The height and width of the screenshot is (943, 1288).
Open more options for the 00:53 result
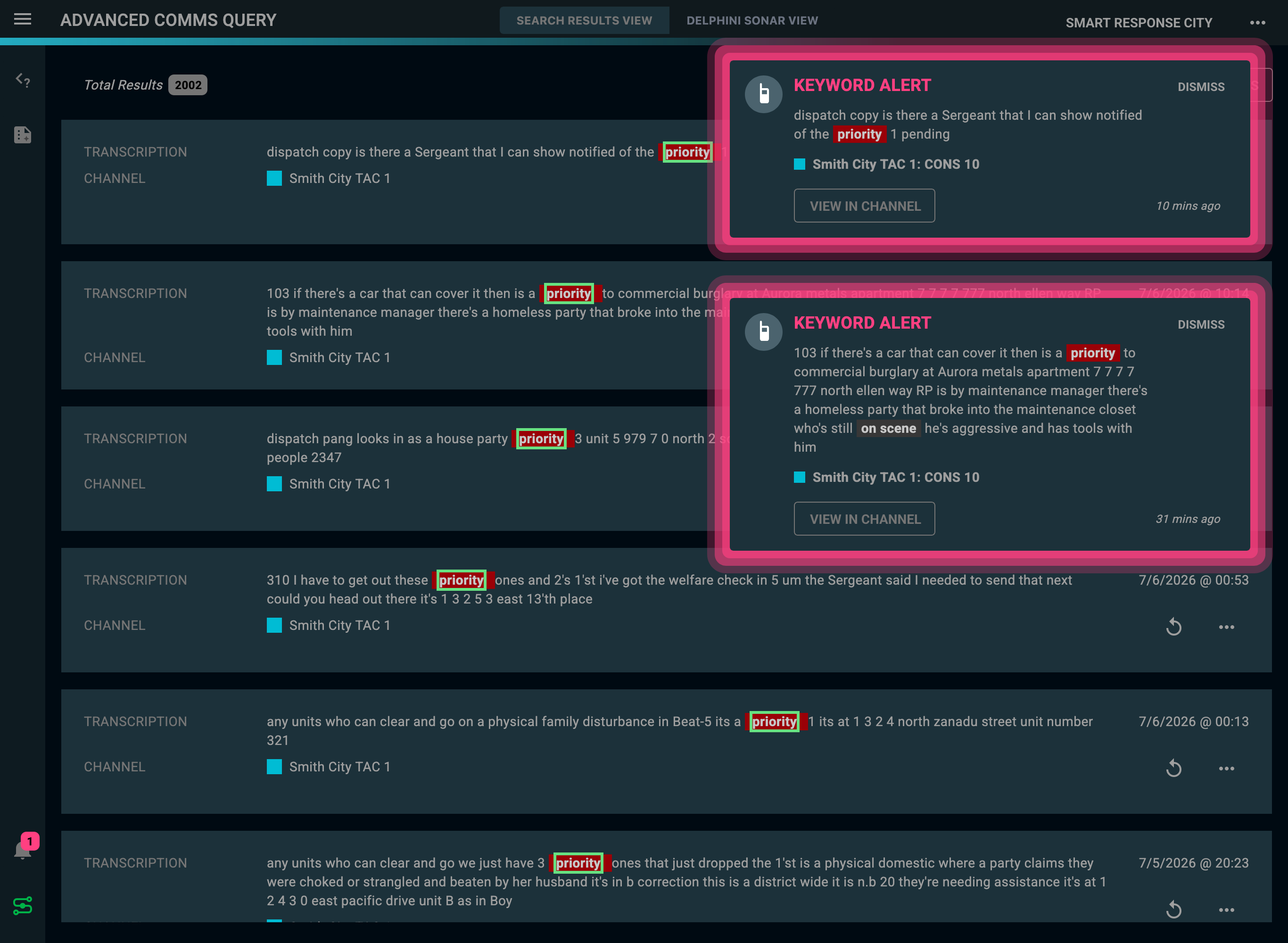coord(1226,627)
